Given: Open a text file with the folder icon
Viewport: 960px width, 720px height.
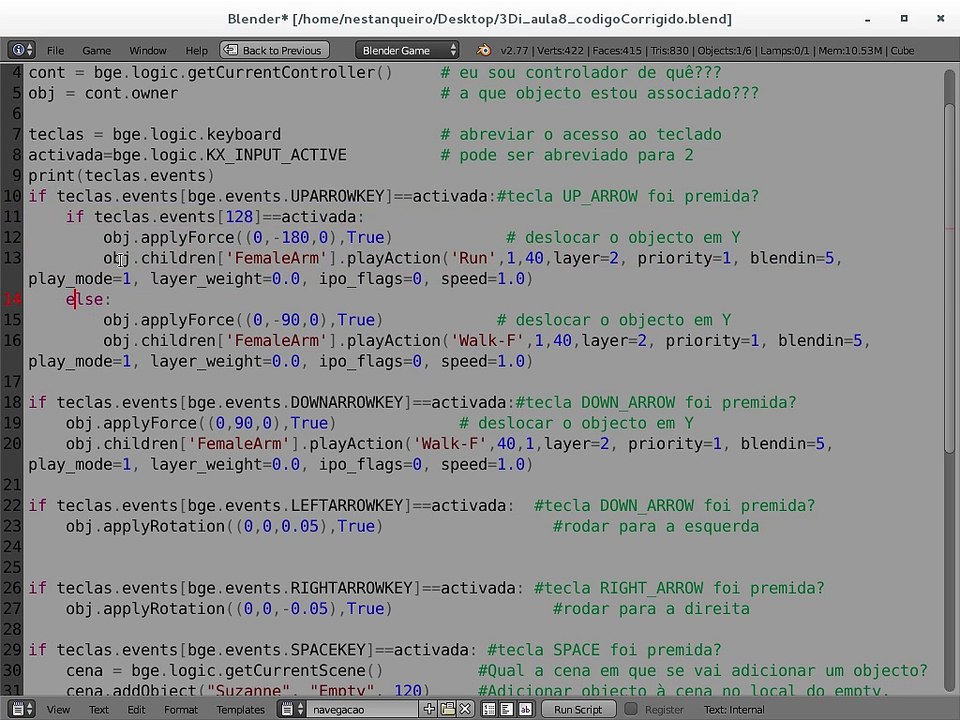Looking at the screenshot, I should 448,709.
